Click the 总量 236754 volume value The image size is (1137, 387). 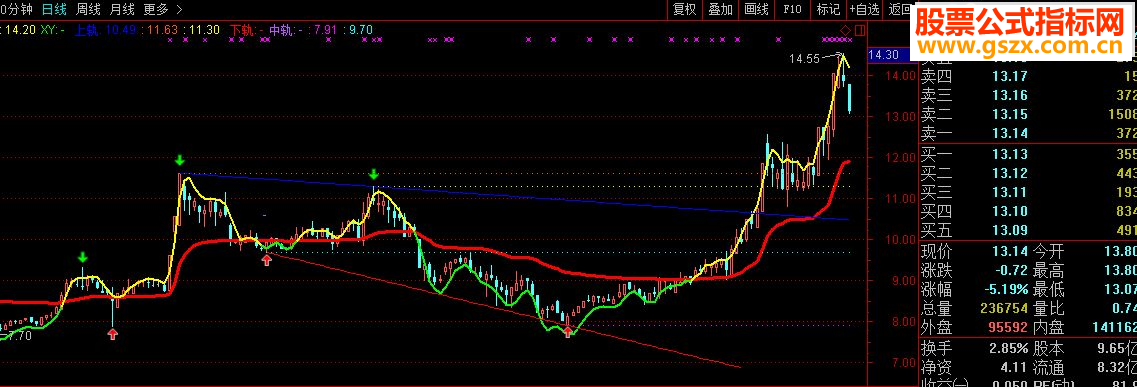pyautogui.click(x=1004, y=308)
